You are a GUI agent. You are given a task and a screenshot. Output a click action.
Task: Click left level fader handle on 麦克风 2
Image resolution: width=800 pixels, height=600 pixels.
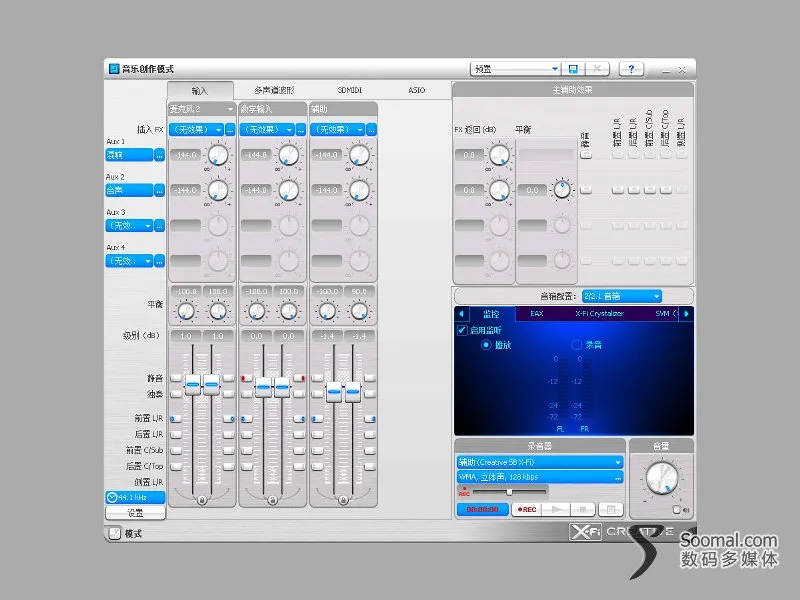point(192,384)
